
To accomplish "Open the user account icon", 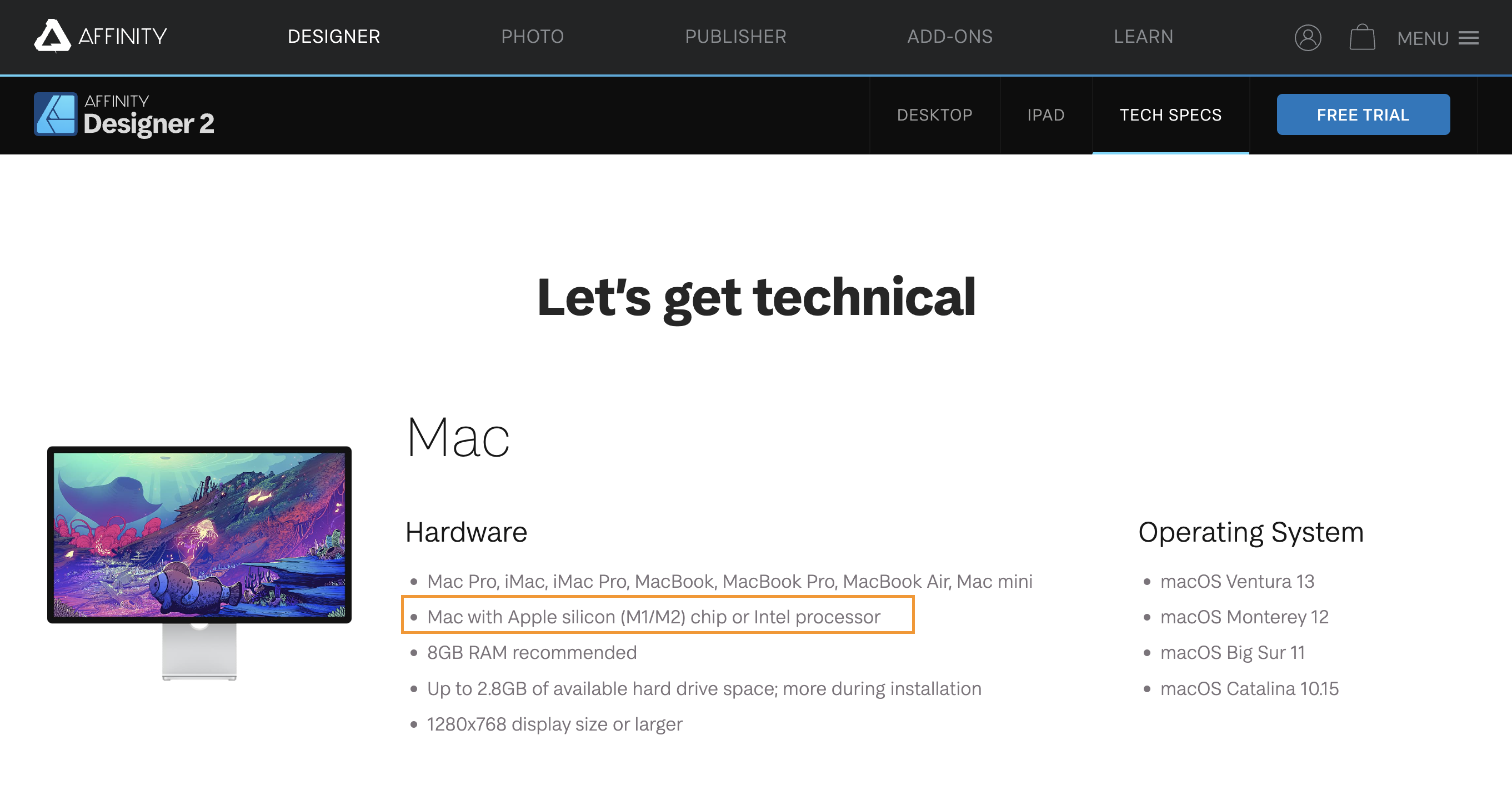I will [1308, 38].
